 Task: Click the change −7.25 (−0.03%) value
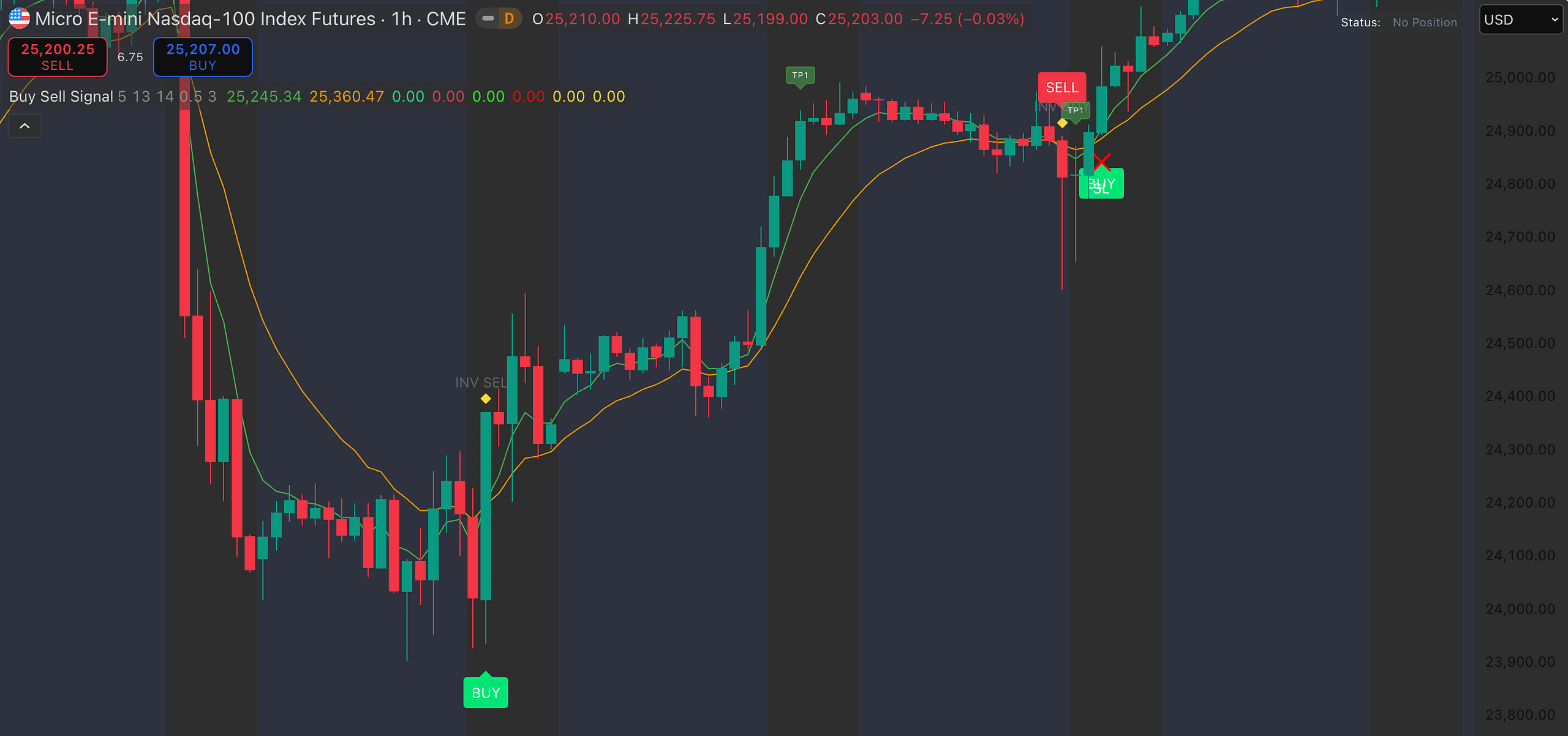tap(968, 19)
